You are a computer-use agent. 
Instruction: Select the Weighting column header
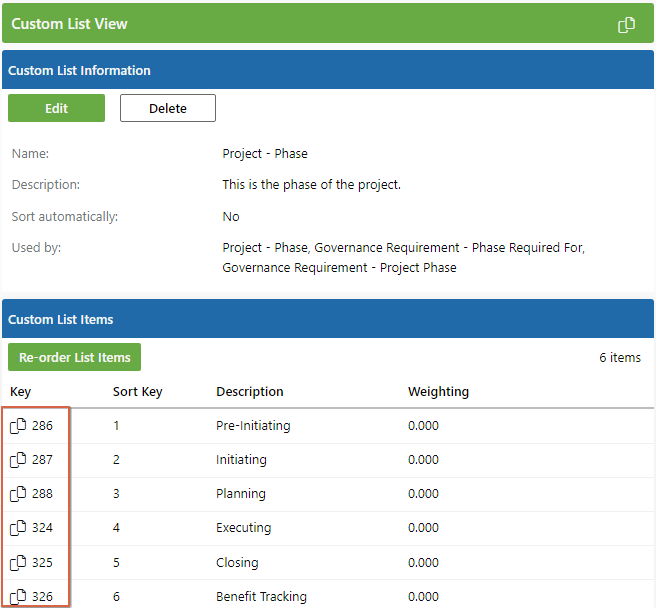(x=438, y=392)
